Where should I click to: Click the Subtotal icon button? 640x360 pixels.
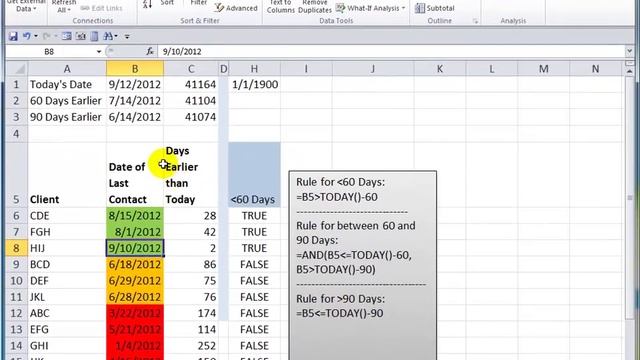[434, 8]
